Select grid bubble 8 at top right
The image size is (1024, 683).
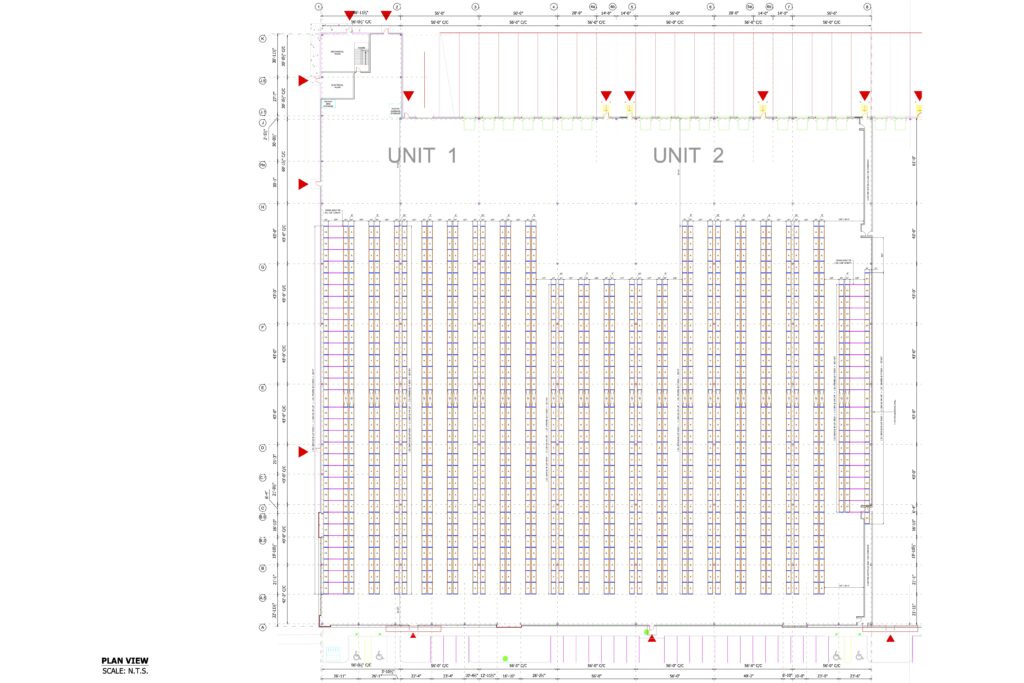(867, 6)
